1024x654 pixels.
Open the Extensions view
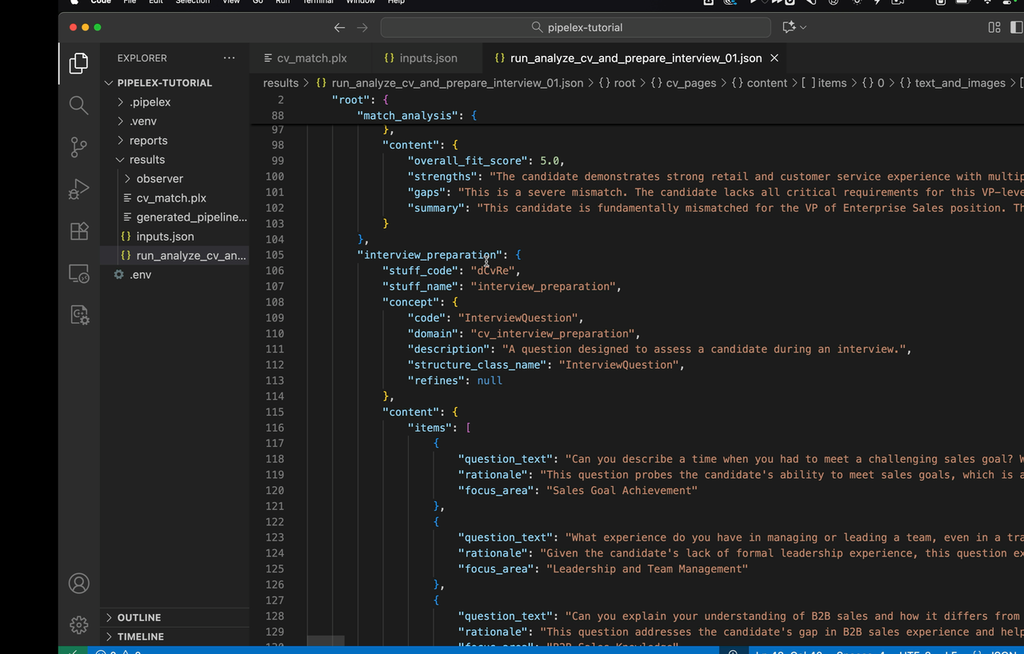tap(79, 231)
